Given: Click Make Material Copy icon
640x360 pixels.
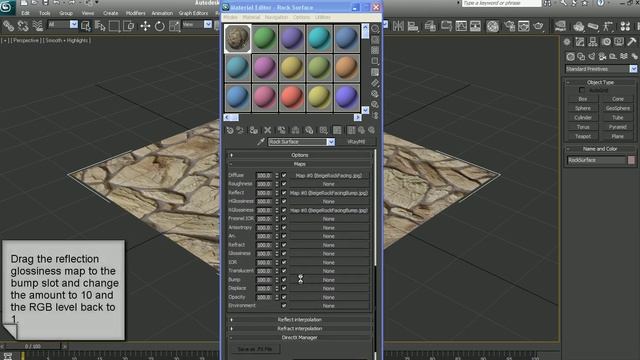Looking at the screenshot, I should point(281,130).
